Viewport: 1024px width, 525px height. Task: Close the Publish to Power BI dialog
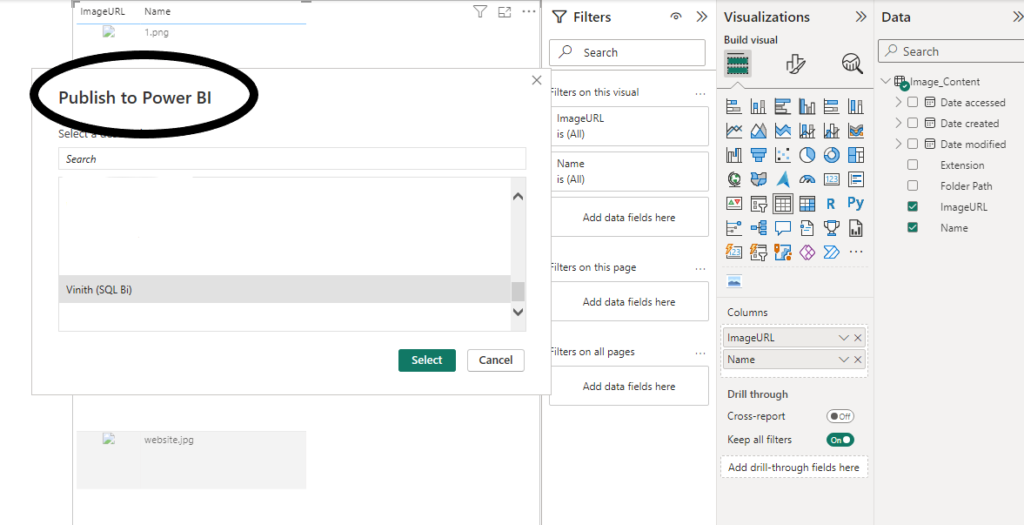[x=537, y=80]
